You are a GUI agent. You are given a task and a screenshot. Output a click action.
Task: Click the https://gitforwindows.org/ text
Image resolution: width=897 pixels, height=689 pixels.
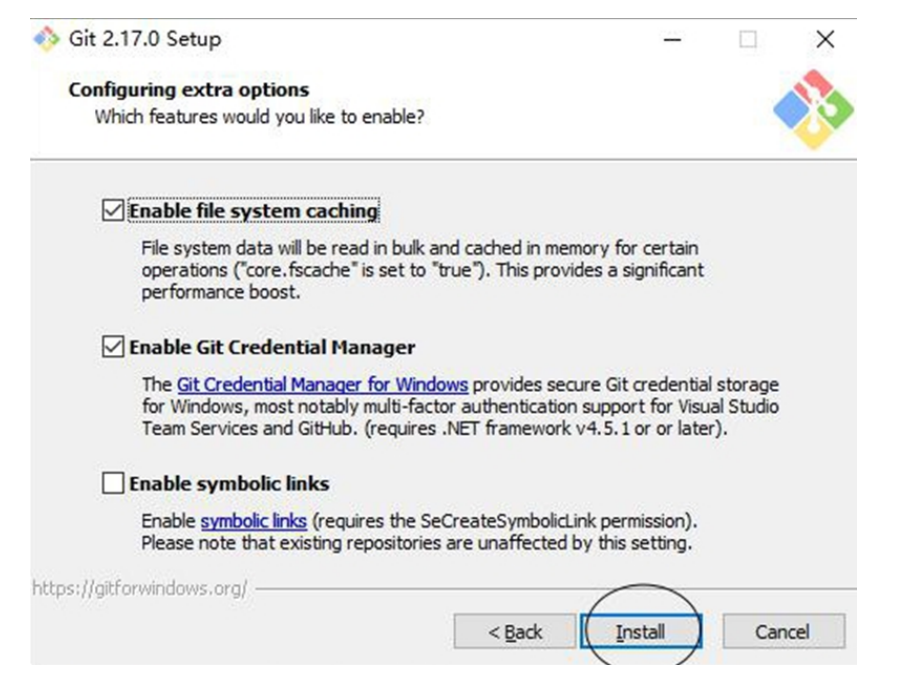(x=140, y=588)
